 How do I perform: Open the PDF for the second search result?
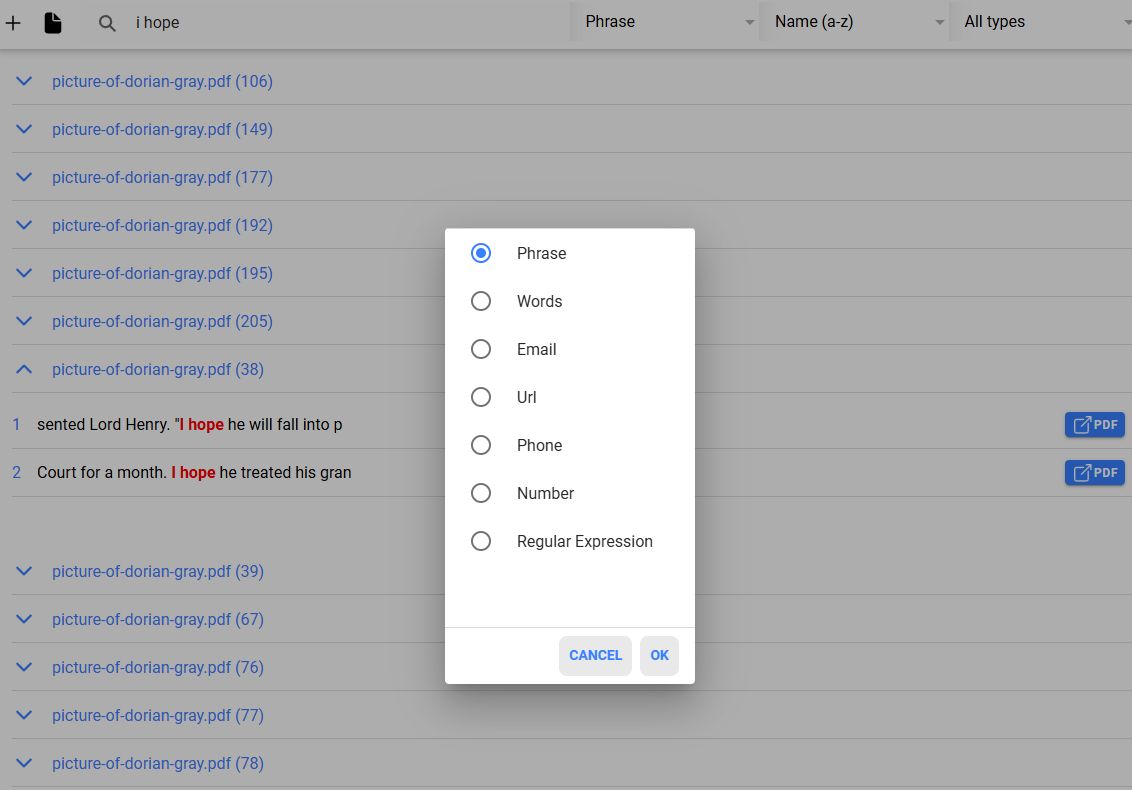1094,472
